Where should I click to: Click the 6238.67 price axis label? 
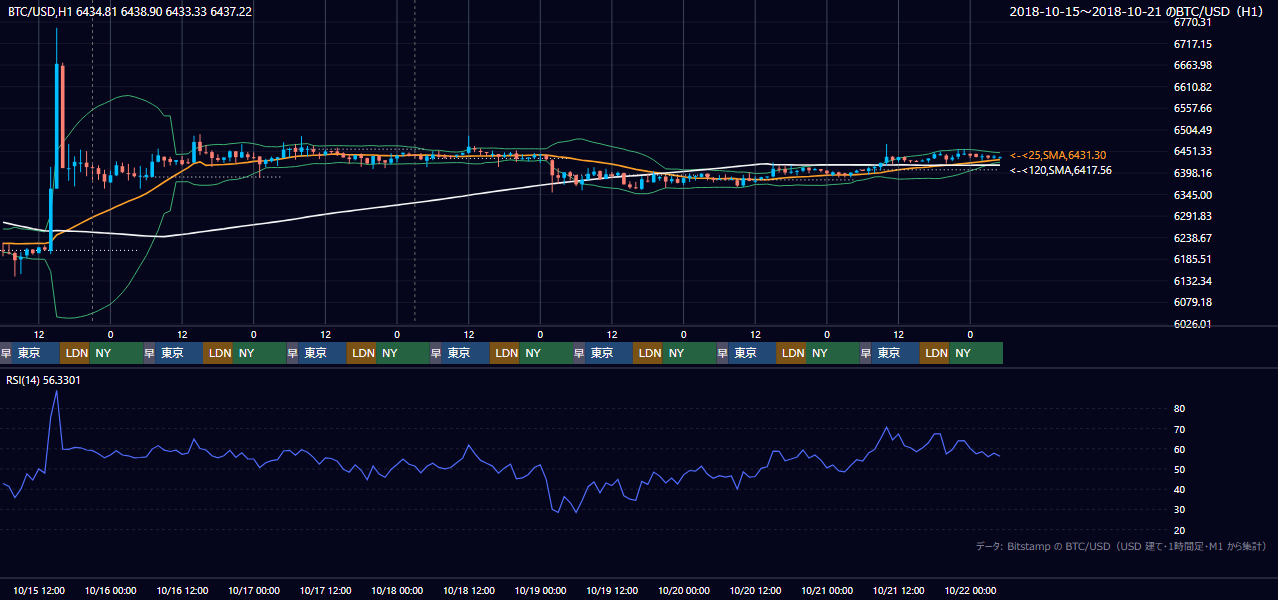(1193, 238)
